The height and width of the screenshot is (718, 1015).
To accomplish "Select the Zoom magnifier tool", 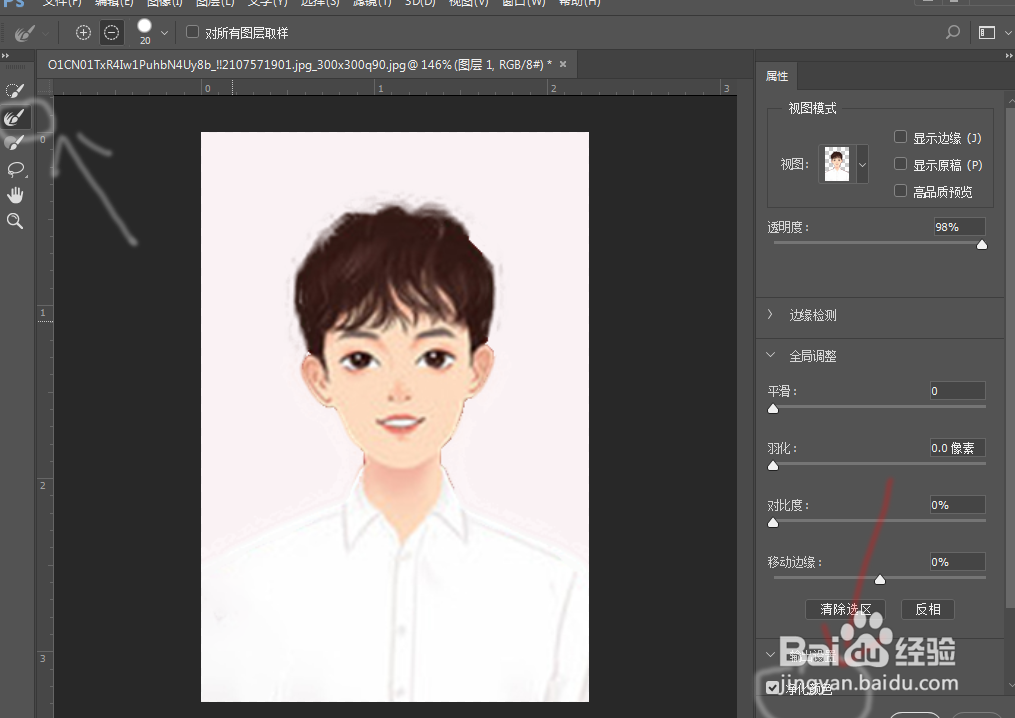I will (15, 221).
